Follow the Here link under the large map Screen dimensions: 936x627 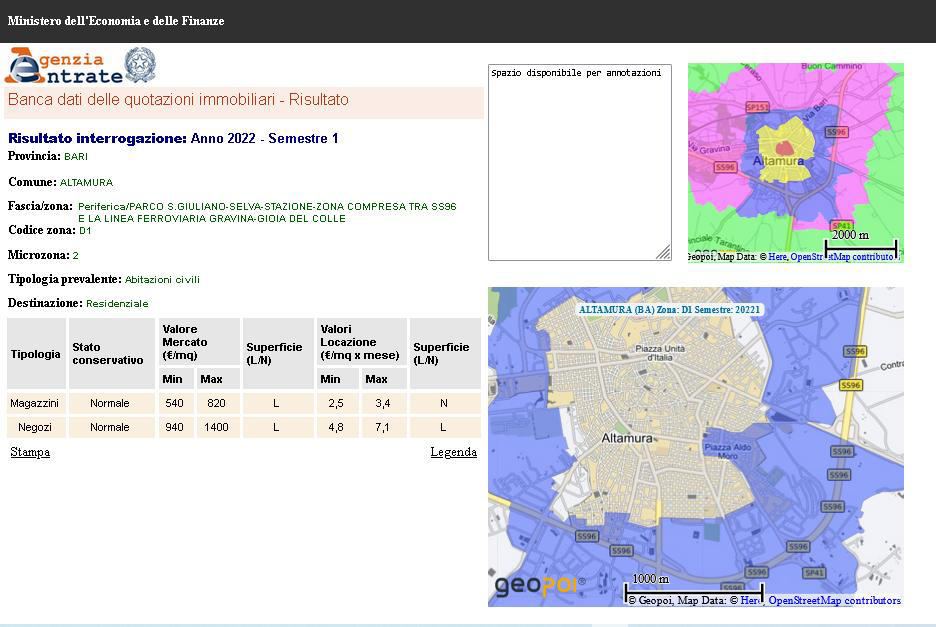[x=751, y=600]
